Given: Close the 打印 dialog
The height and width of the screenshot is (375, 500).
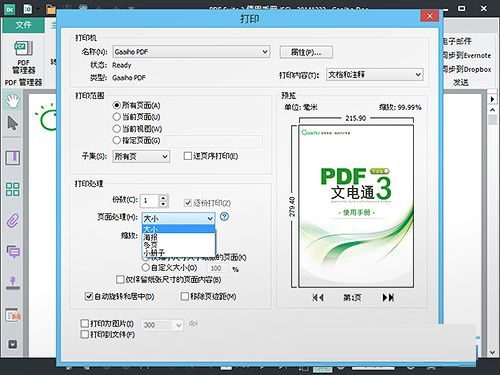Looking at the screenshot, I should pyautogui.click(x=430, y=16).
